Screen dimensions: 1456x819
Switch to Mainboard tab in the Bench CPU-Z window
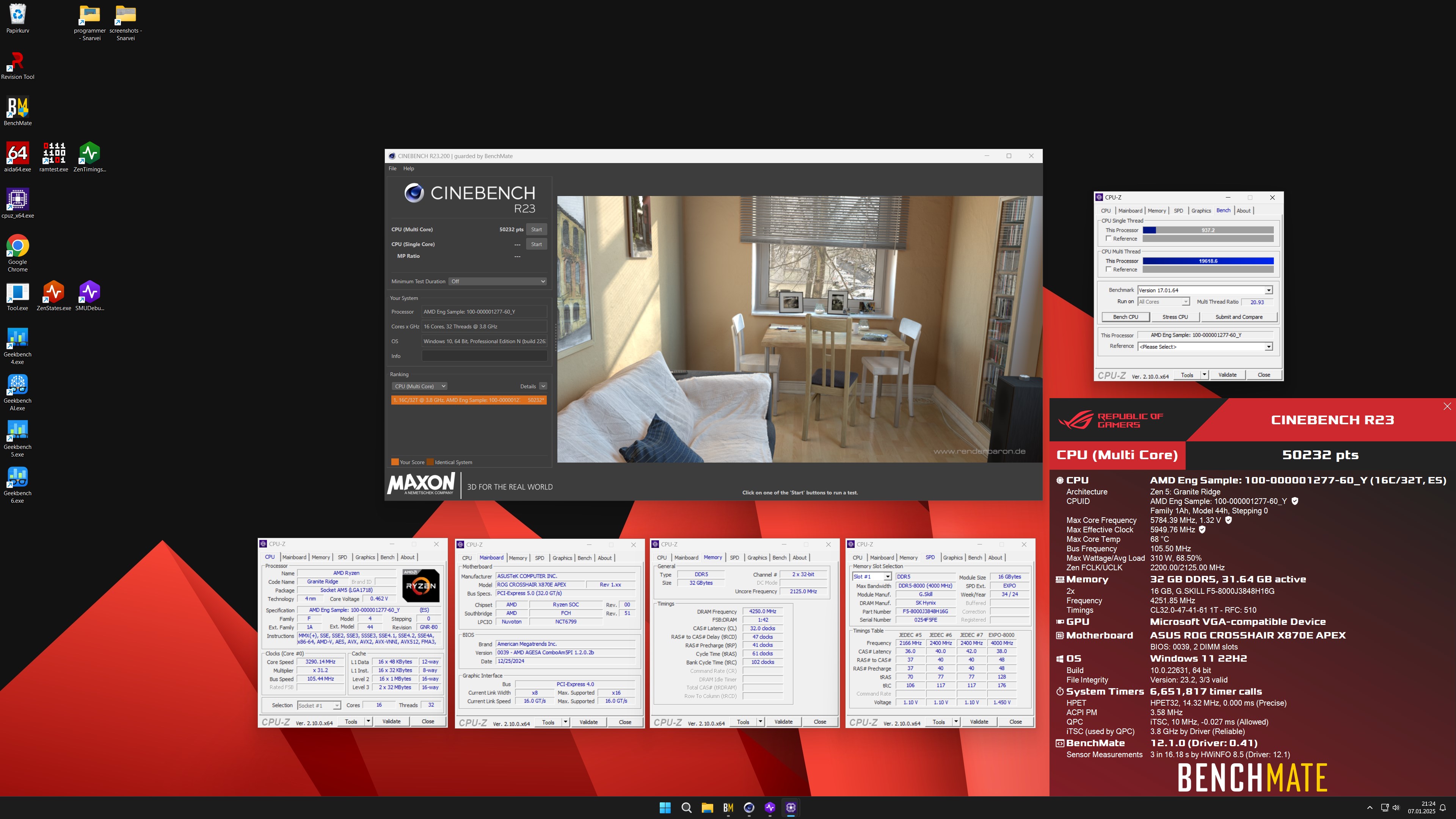[1130, 211]
